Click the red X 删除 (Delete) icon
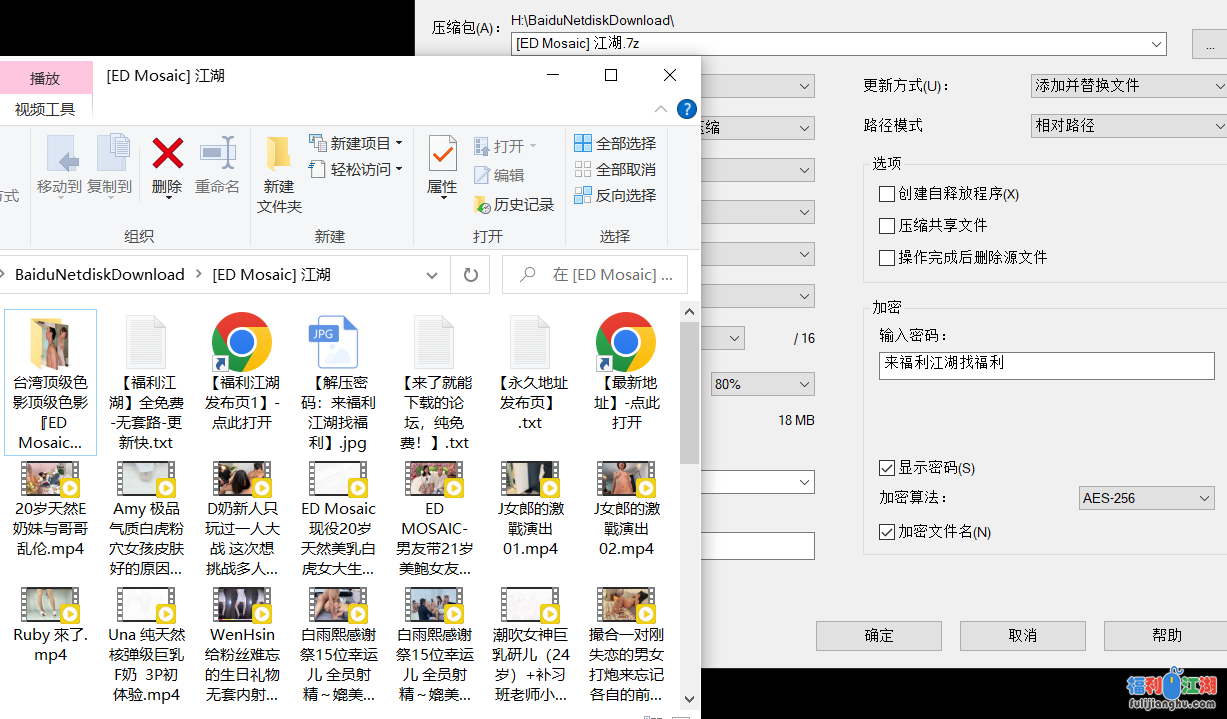This screenshot has height=719, width=1227. (x=167, y=155)
